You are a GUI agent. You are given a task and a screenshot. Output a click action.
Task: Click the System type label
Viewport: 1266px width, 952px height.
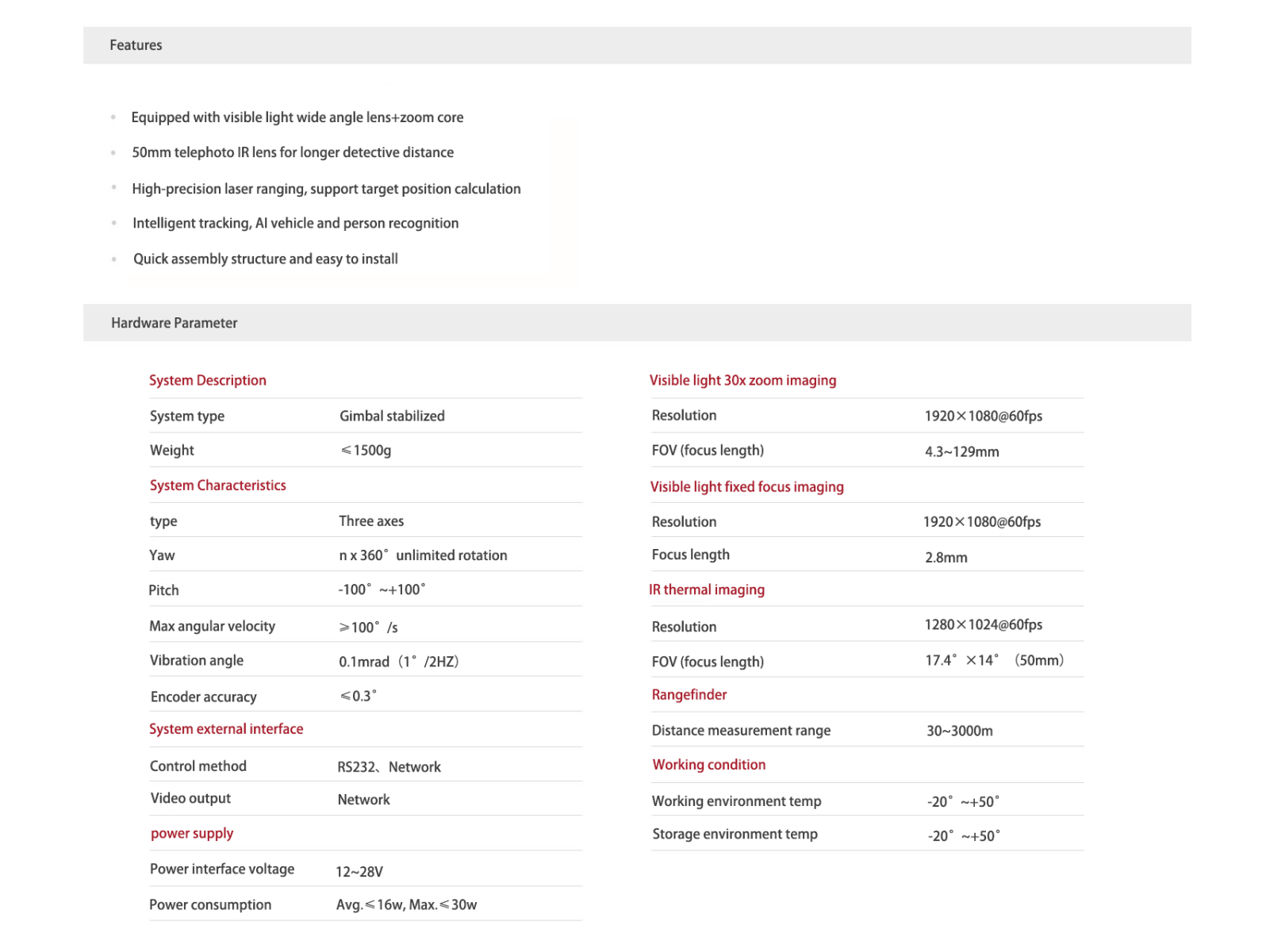click(x=187, y=416)
